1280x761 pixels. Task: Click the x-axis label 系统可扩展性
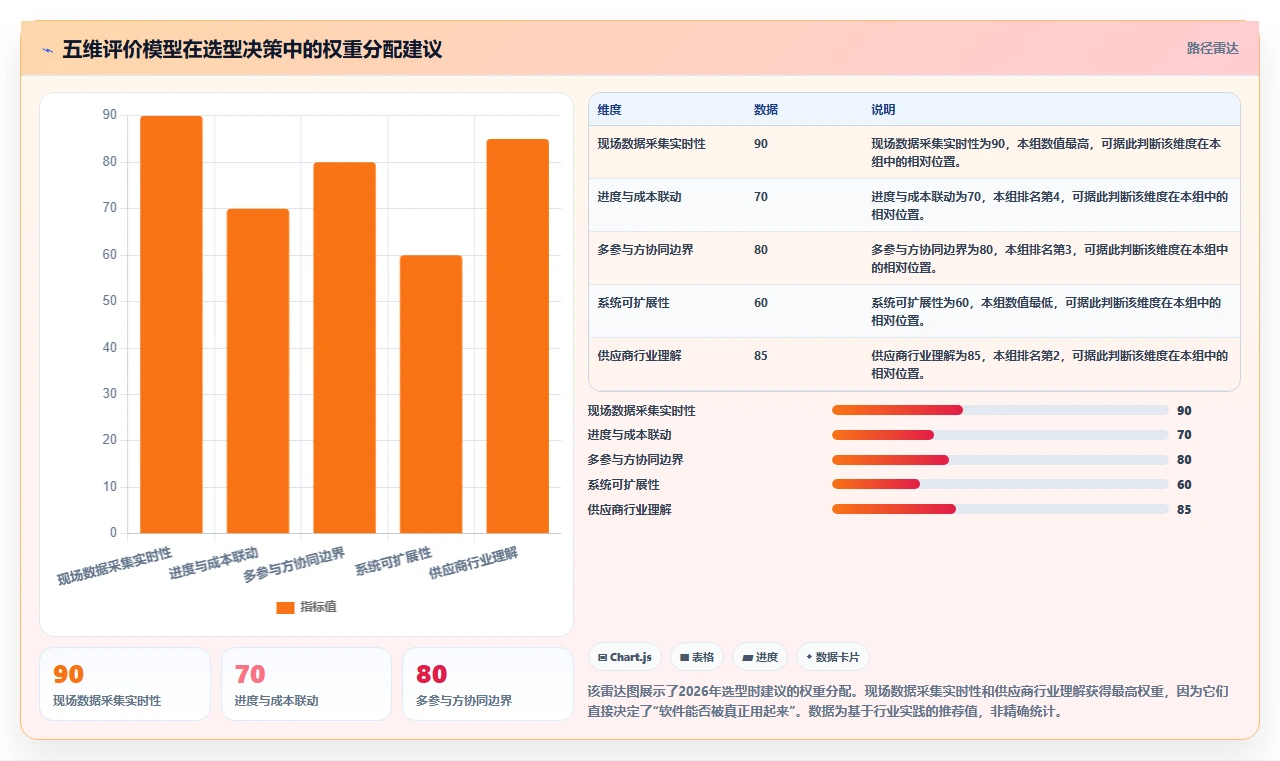[x=394, y=561]
